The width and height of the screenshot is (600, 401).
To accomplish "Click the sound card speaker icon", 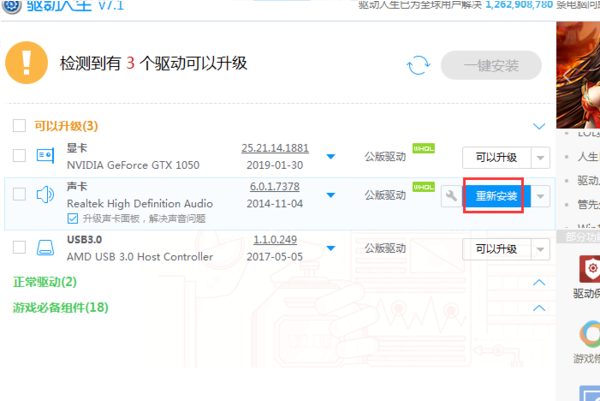I will coord(45,195).
